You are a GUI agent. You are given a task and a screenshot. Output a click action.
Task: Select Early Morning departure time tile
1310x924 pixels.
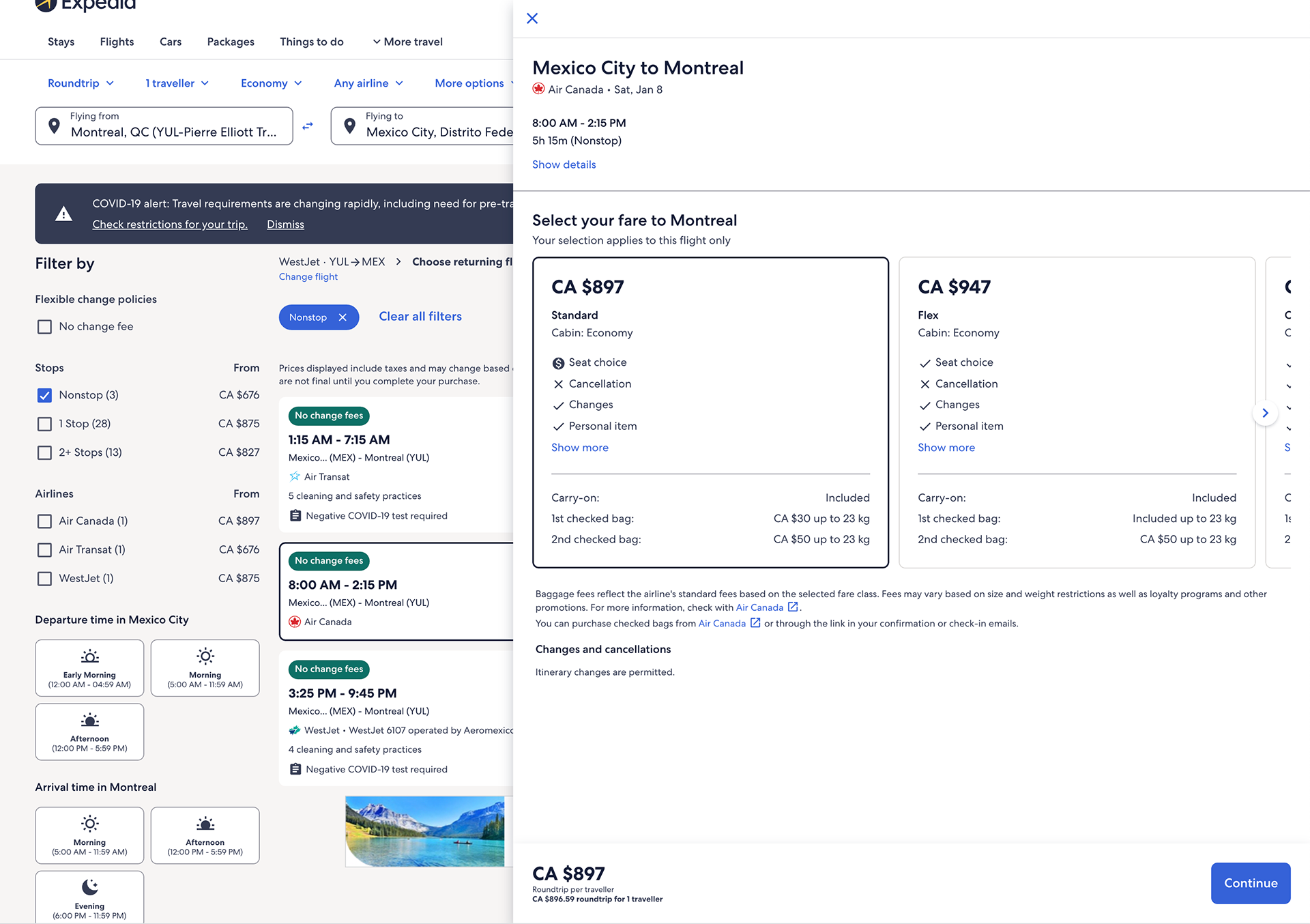coord(89,667)
